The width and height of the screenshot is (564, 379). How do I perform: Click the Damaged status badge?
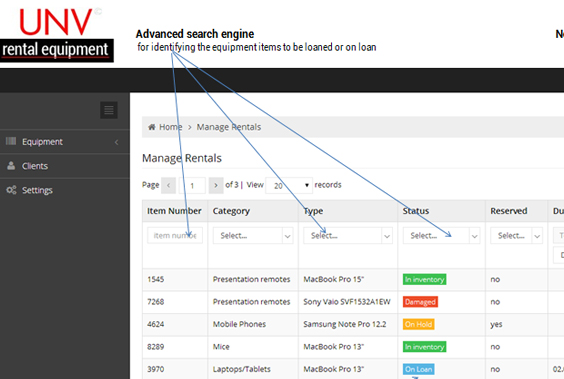(420, 302)
